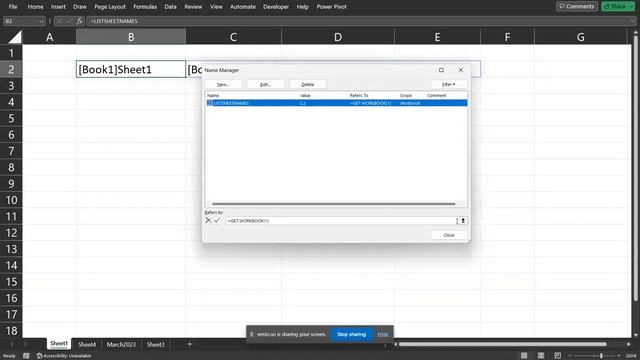Switch to Page Layout view in status bar
This screenshot has width=640, height=360.
[x=541, y=356]
